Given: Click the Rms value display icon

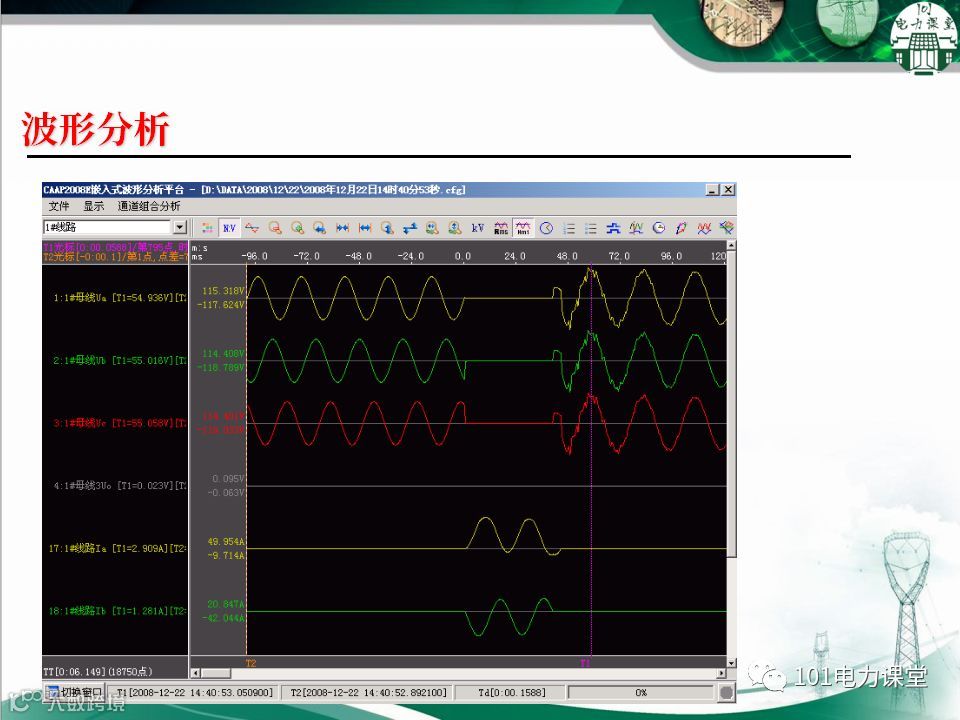Looking at the screenshot, I should [x=500, y=228].
